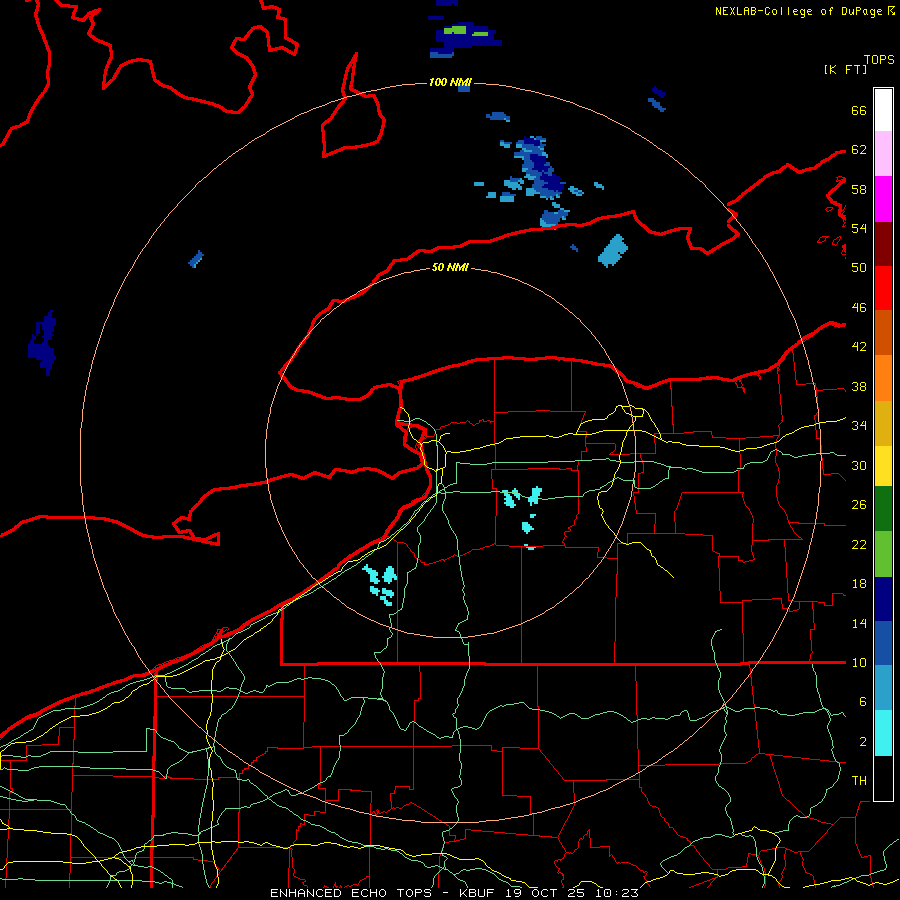Click the [K FT] units label
The width and height of the screenshot is (900, 900).
tap(845, 69)
